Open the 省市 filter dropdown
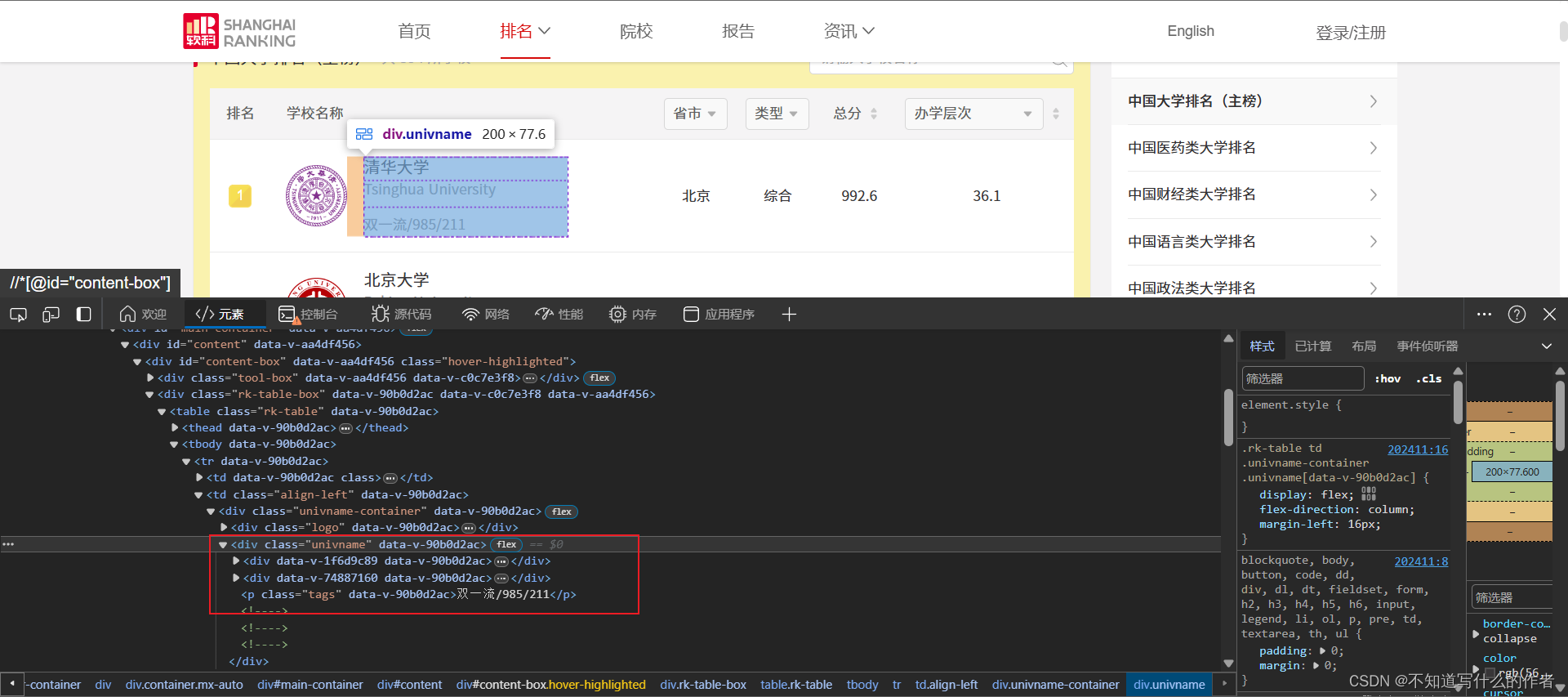This screenshot has width=1568, height=697. 695,114
